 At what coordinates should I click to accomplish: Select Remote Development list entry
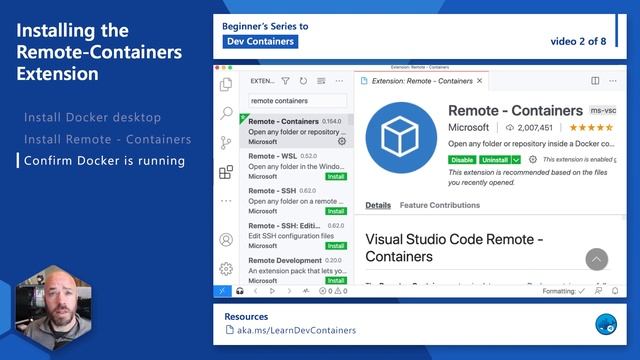point(297,270)
